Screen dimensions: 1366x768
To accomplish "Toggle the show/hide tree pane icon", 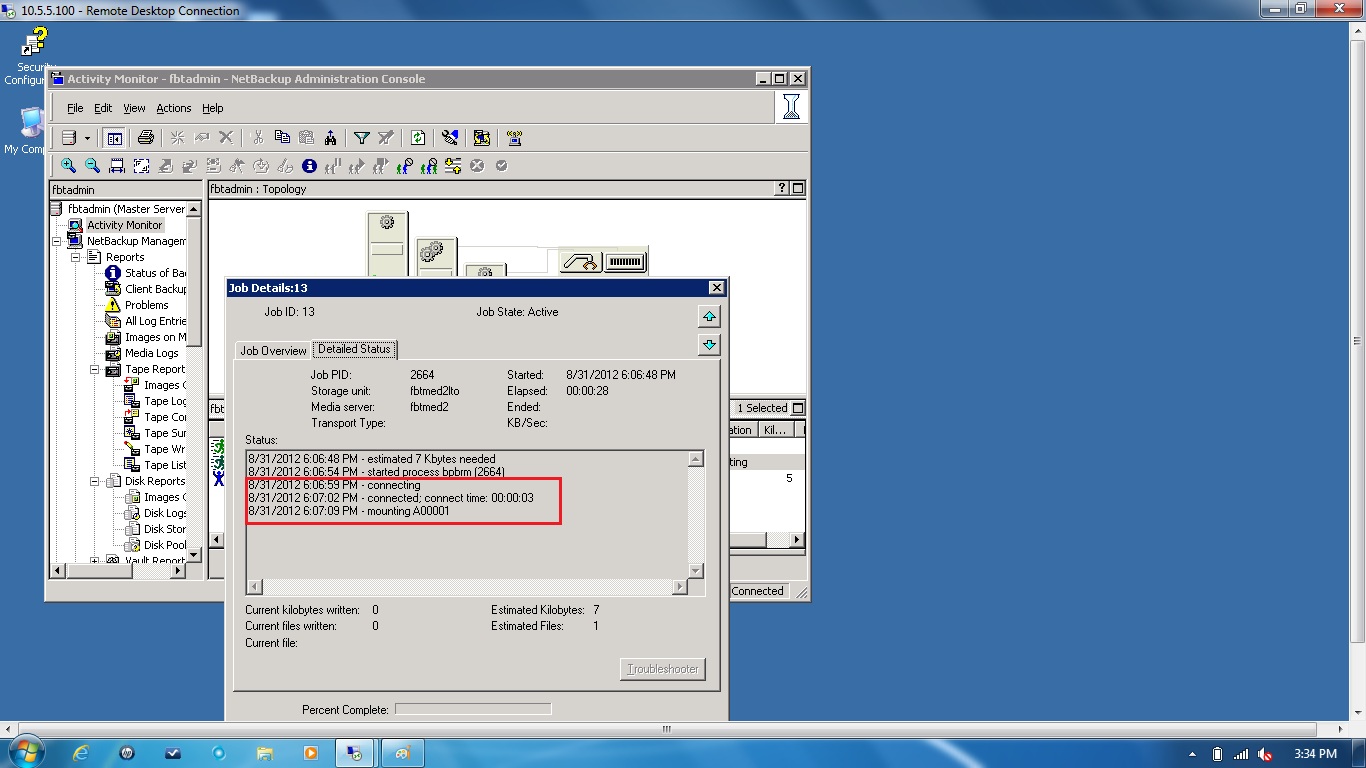I will 114,137.
